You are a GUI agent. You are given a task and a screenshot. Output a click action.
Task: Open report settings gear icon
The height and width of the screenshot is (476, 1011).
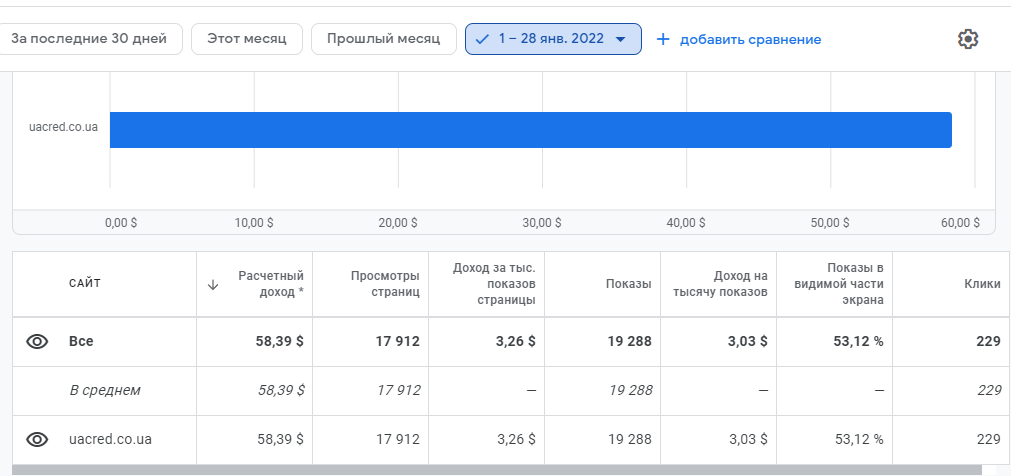coord(968,39)
